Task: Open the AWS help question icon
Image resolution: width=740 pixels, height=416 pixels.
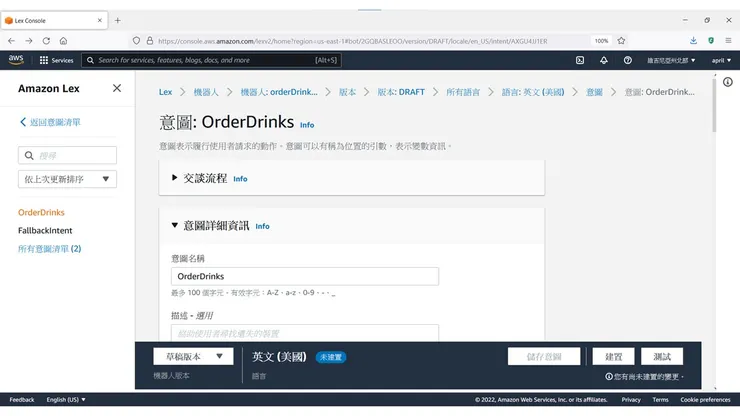Action: point(628,60)
